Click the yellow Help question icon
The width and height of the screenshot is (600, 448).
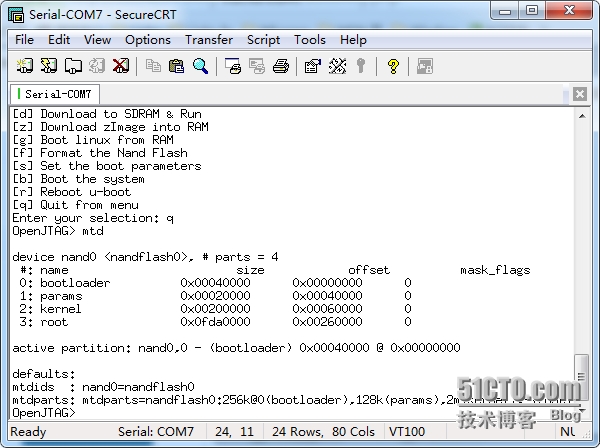click(393, 66)
